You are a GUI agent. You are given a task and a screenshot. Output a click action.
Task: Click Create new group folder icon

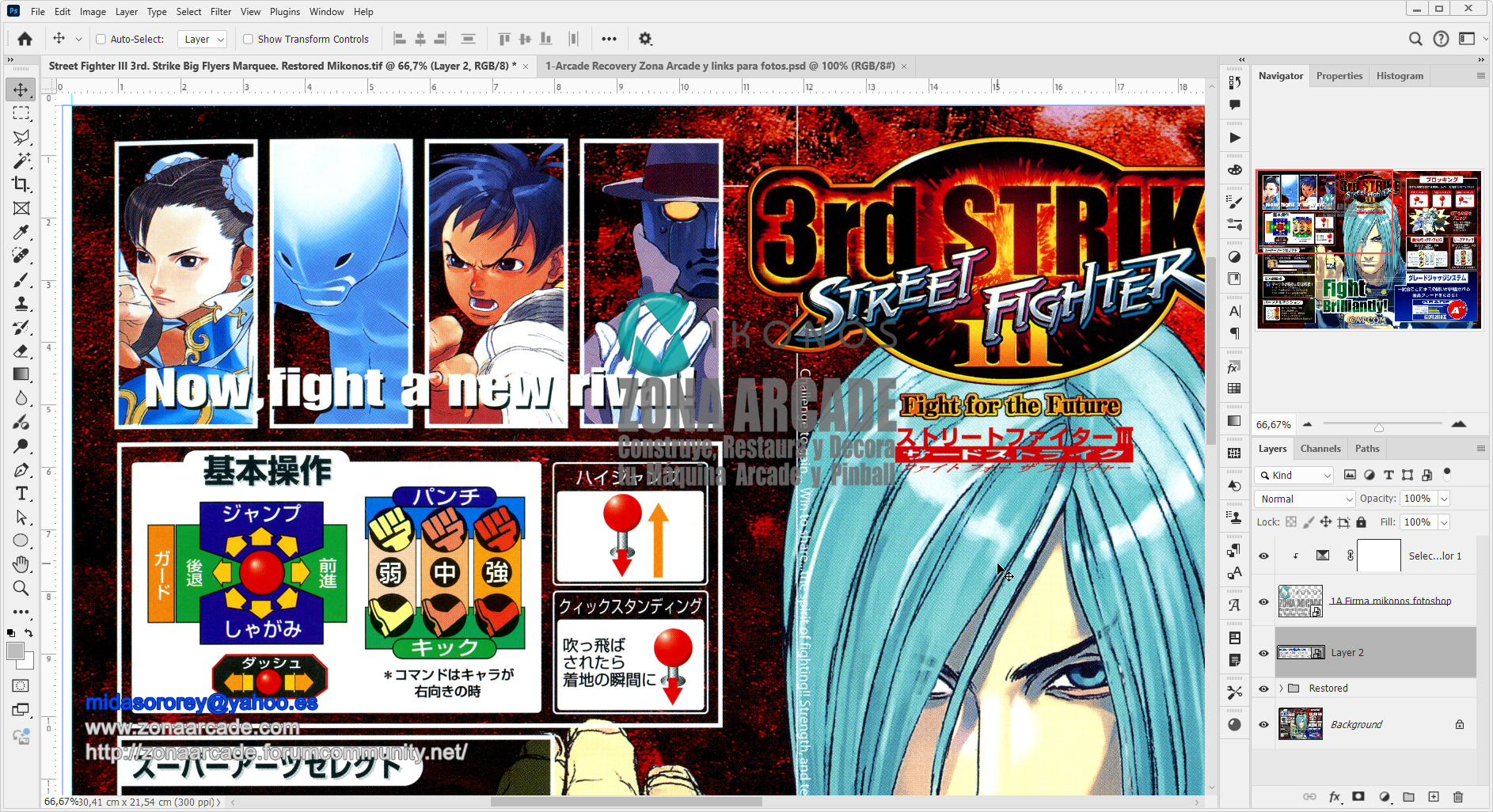pos(1408,797)
